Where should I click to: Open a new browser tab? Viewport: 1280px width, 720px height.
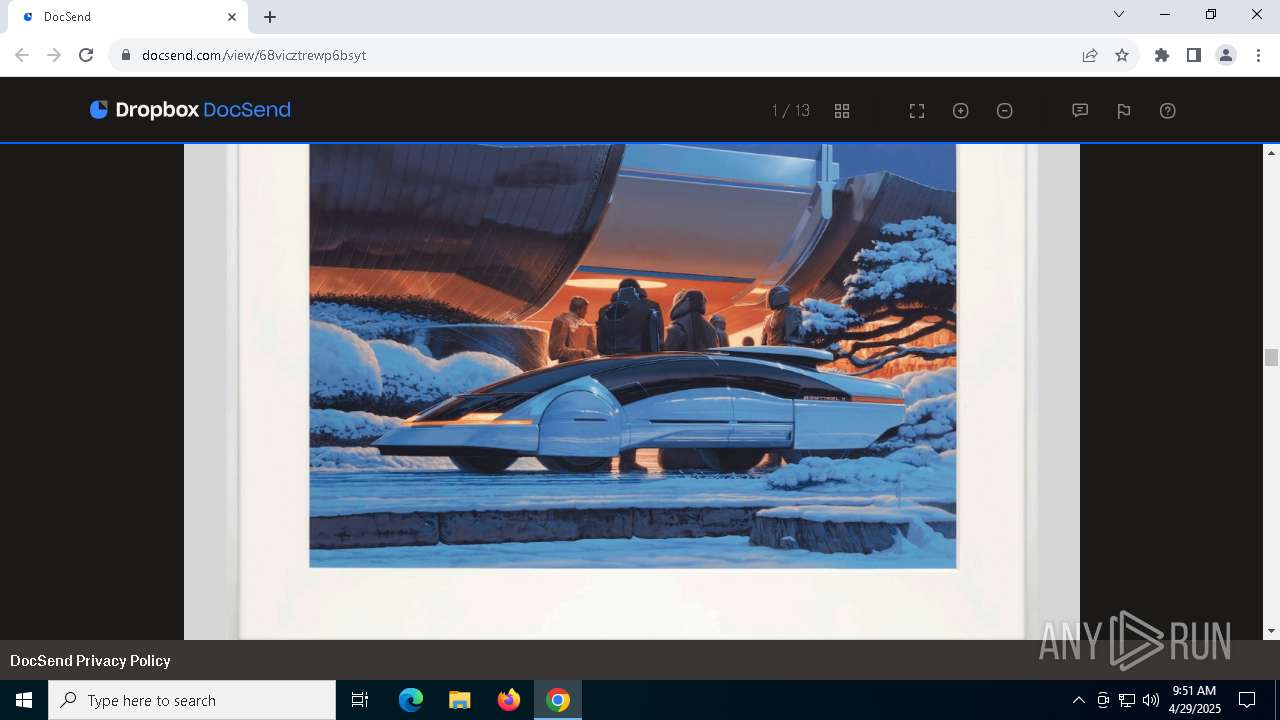coord(270,17)
